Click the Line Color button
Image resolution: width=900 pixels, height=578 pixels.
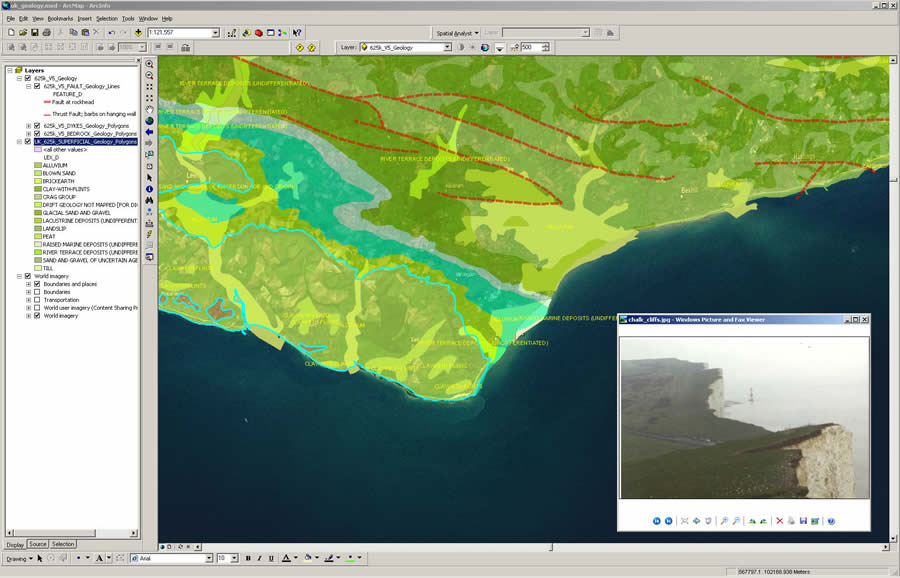[x=329, y=558]
